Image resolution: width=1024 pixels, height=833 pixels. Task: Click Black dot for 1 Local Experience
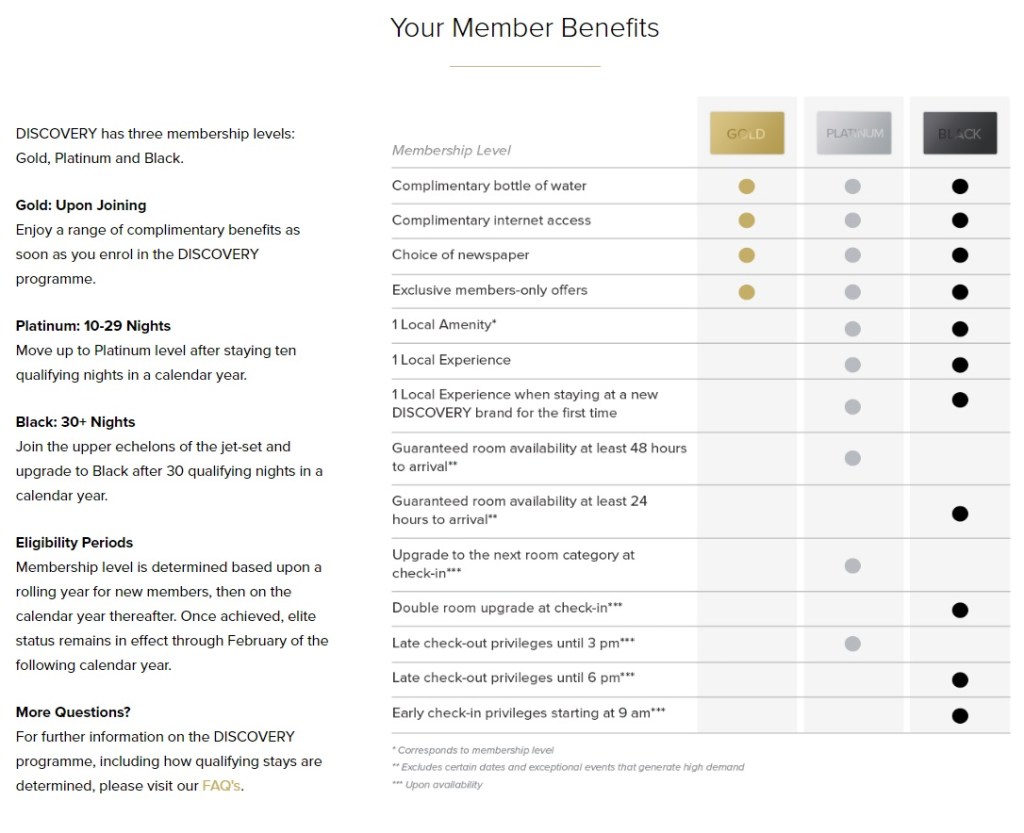(x=960, y=364)
